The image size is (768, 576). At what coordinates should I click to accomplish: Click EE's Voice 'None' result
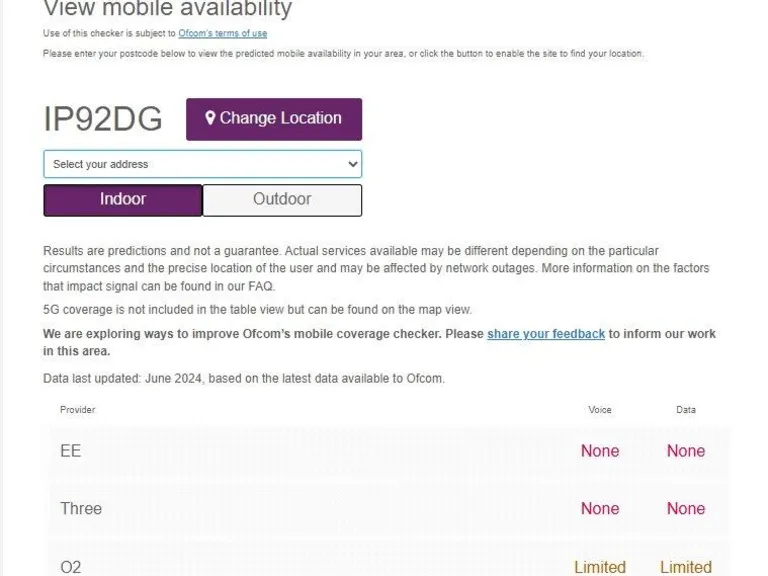(600, 451)
